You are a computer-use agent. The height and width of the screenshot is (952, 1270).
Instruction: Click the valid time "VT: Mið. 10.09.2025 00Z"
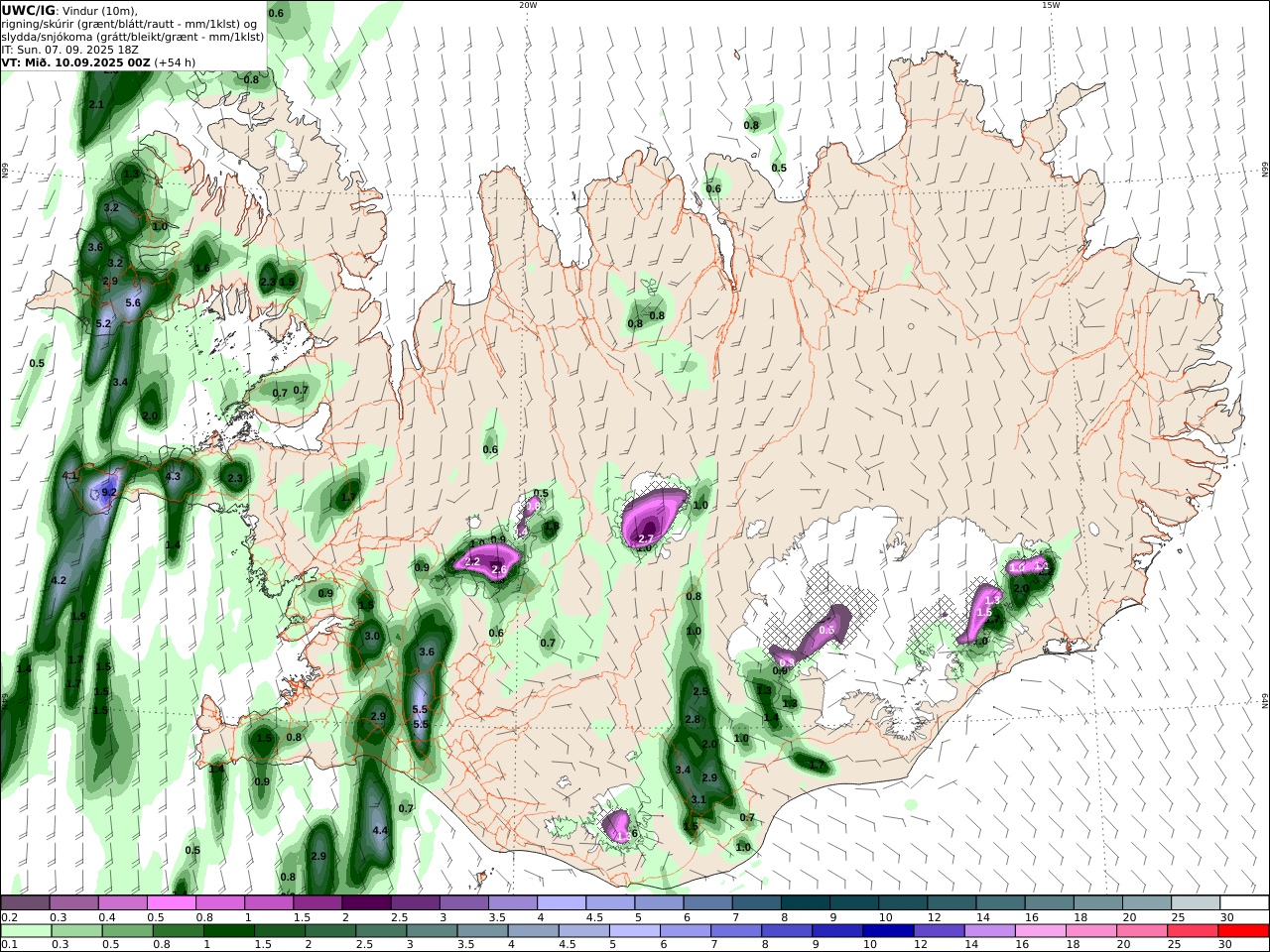(76, 62)
